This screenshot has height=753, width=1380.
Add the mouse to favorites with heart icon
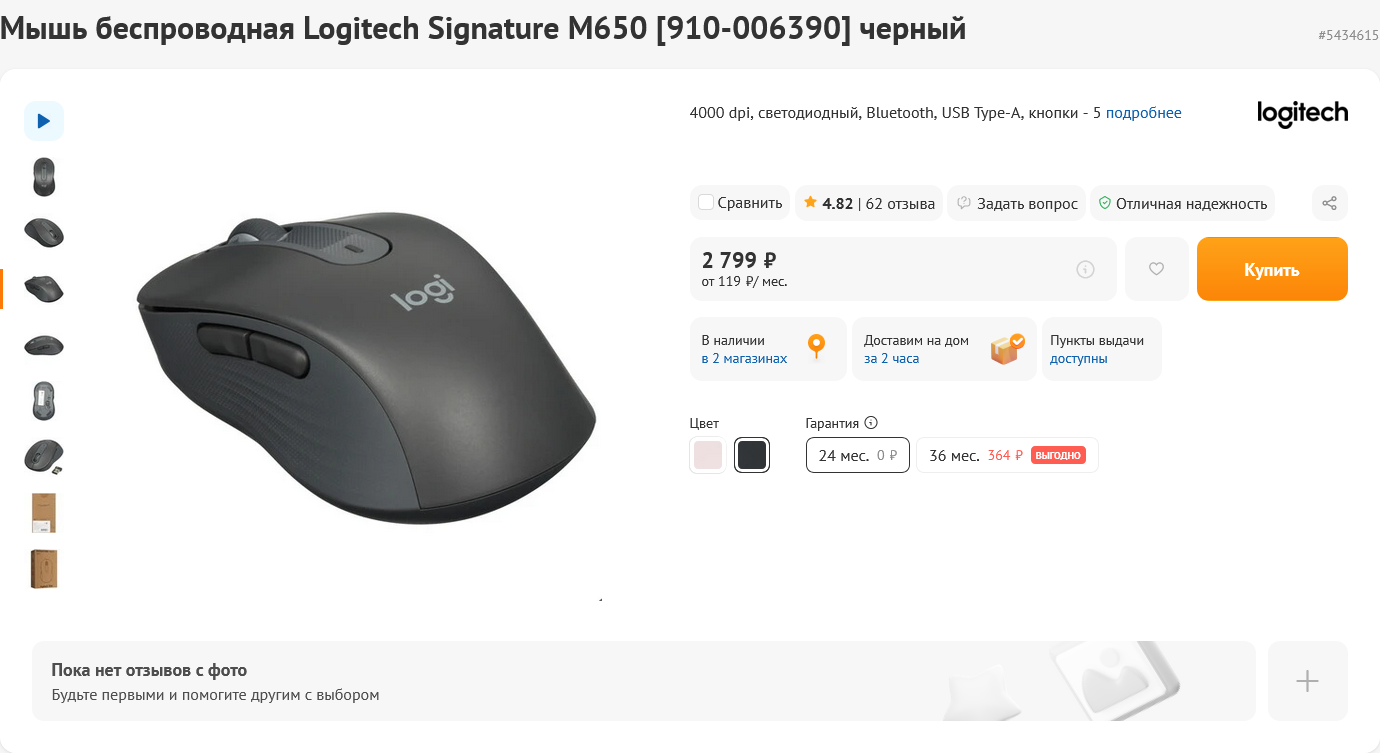tap(1157, 269)
